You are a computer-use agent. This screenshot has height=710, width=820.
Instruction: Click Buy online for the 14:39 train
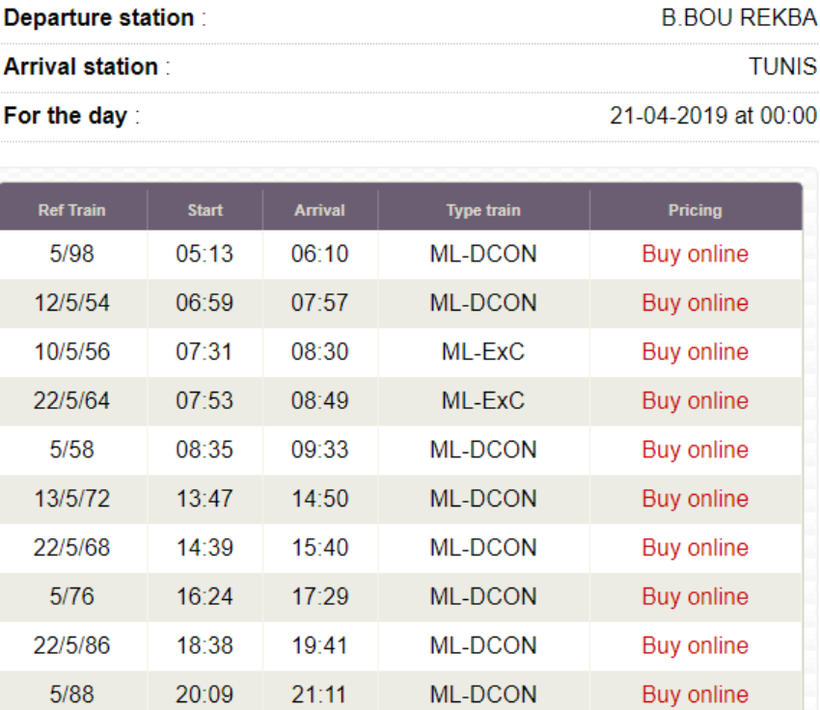tap(695, 548)
